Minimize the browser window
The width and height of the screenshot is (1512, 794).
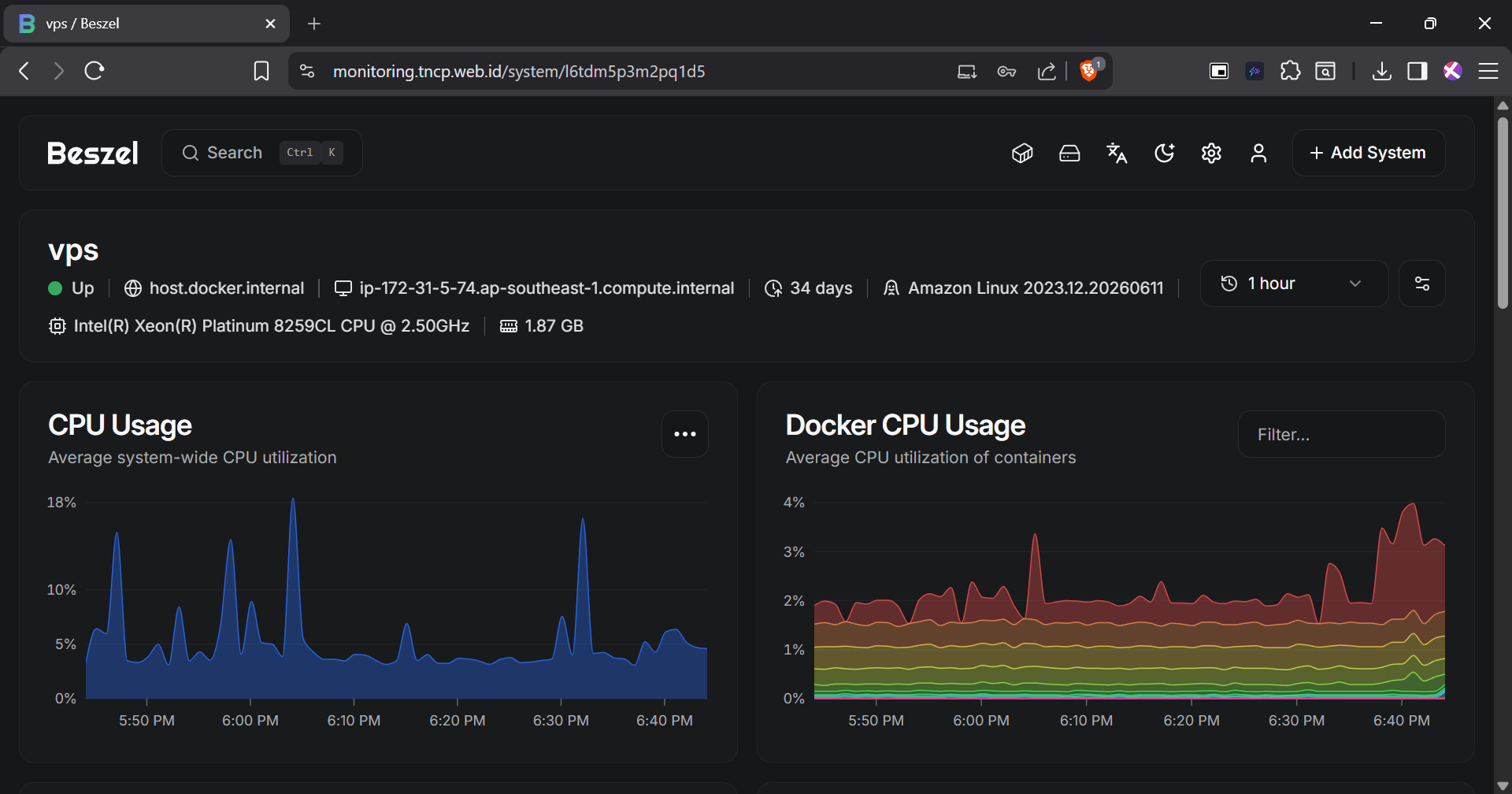click(x=1376, y=24)
